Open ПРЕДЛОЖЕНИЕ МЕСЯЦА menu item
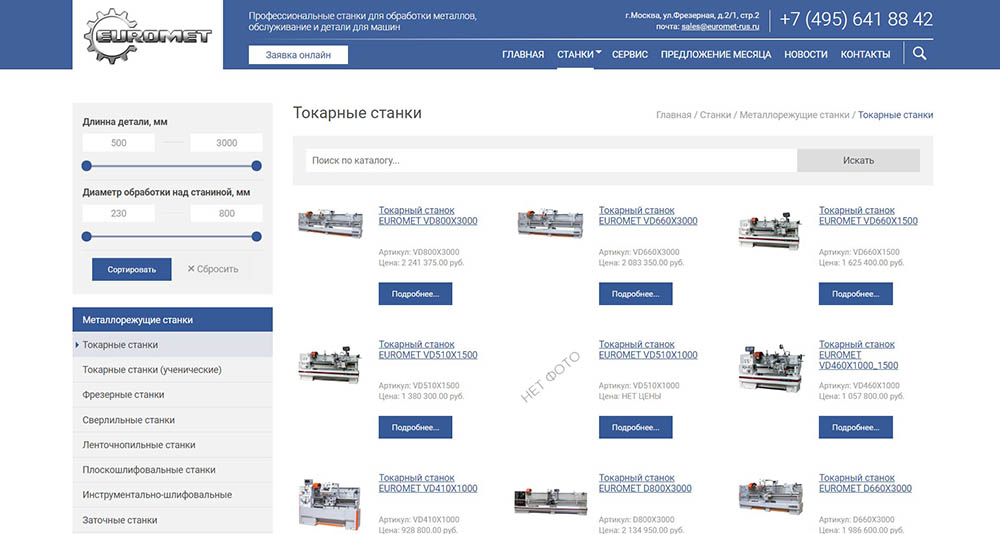This screenshot has width=1000, height=534. [716, 55]
